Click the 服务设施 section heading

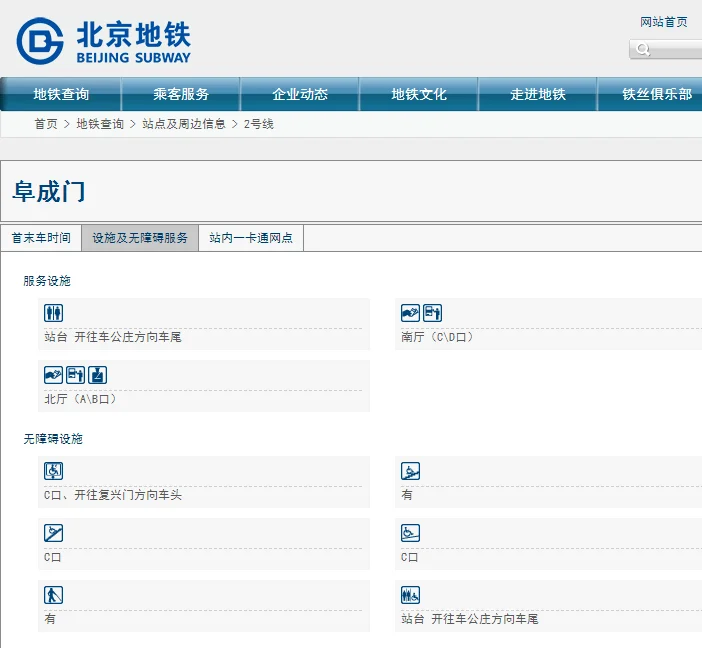point(47,281)
